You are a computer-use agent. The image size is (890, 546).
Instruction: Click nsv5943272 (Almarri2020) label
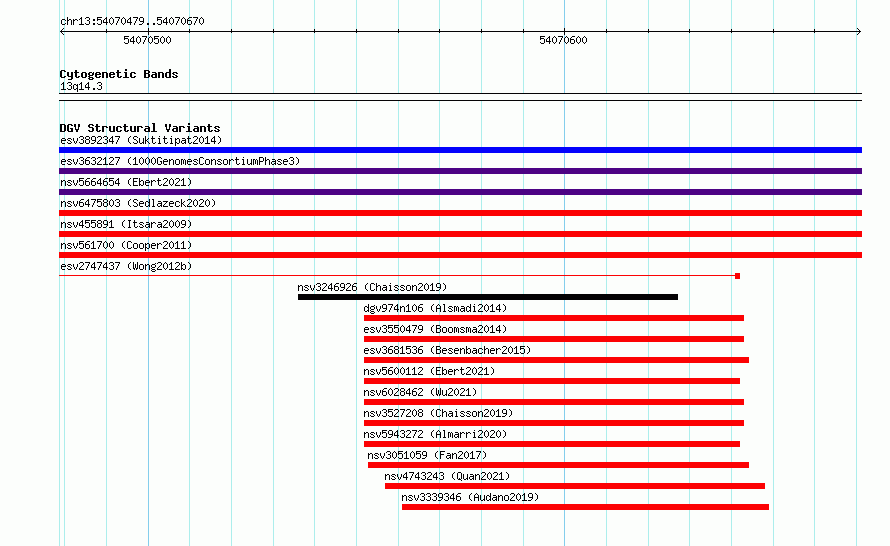pos(435,434)
